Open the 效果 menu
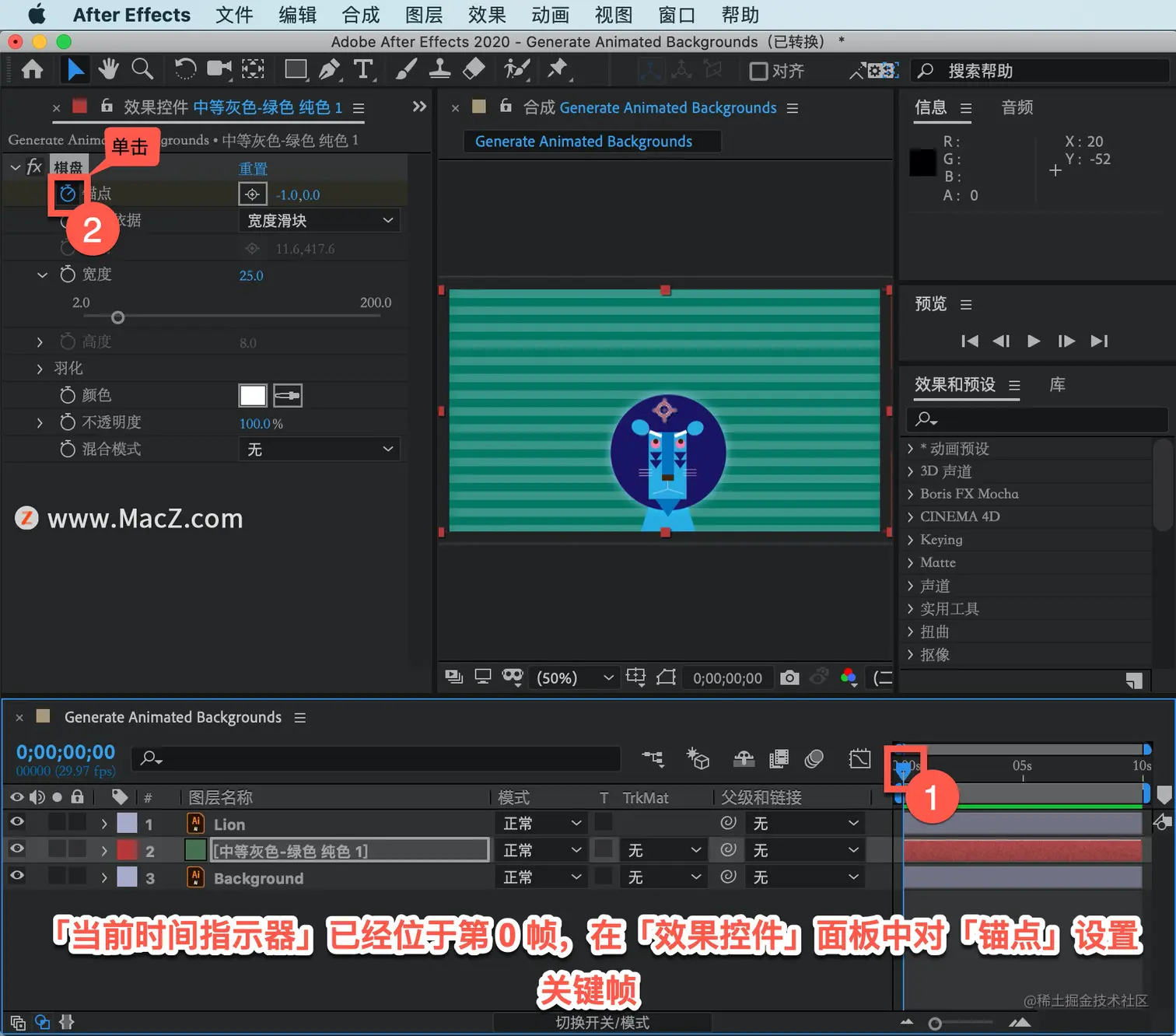 tap(487, 15)
